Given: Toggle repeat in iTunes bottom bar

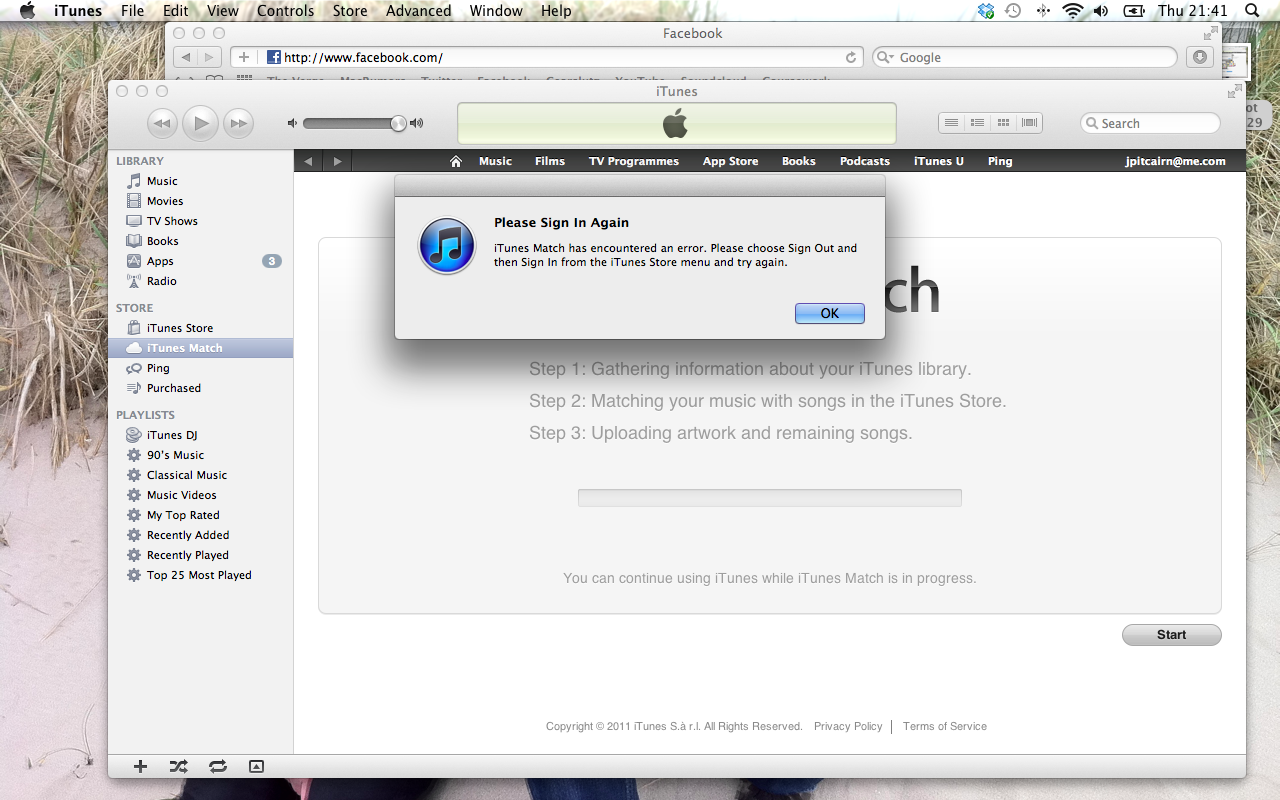Looking at the screenshot, I should click(217, 766).
